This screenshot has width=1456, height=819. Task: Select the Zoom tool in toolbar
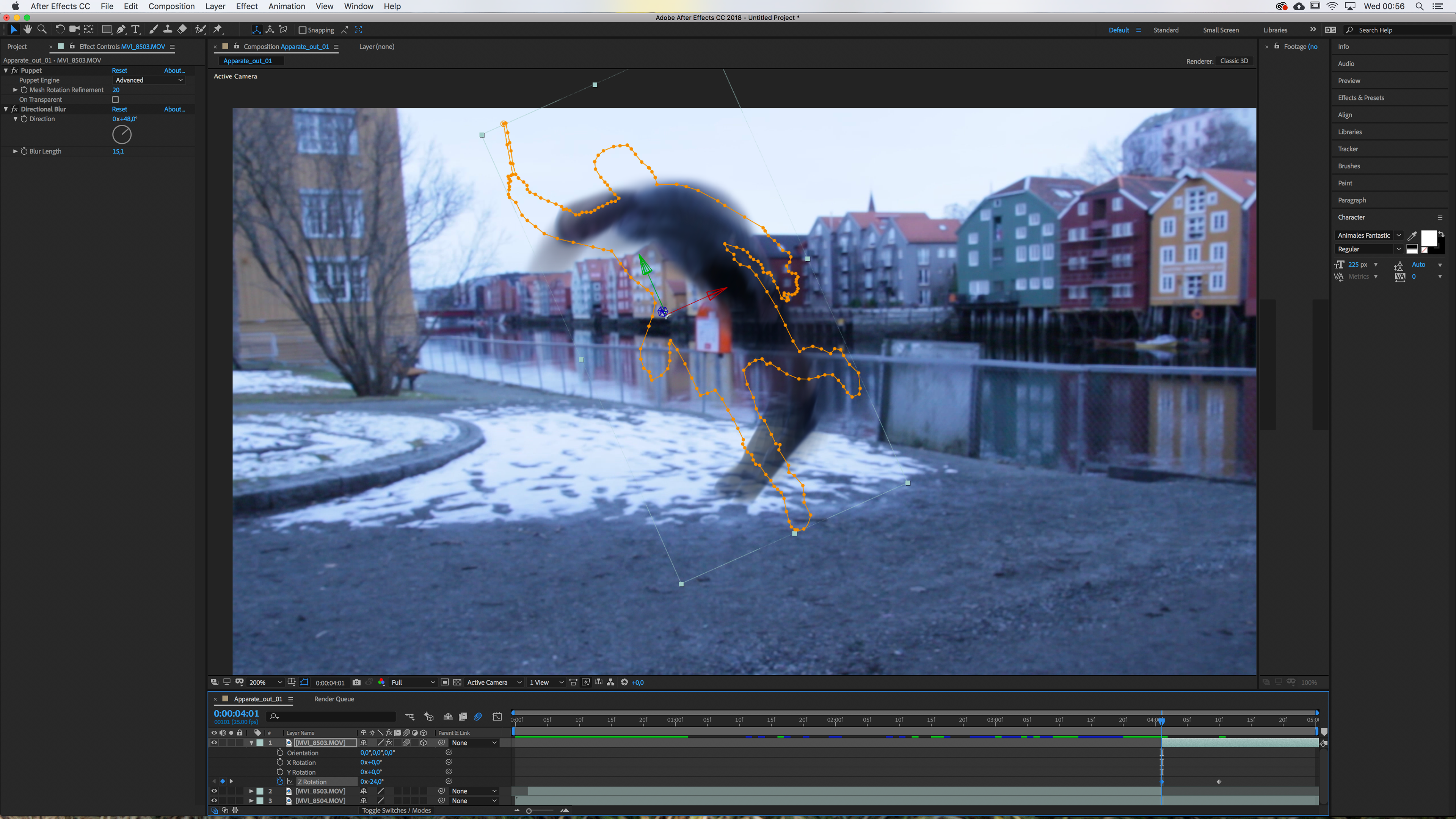point(42,30)
